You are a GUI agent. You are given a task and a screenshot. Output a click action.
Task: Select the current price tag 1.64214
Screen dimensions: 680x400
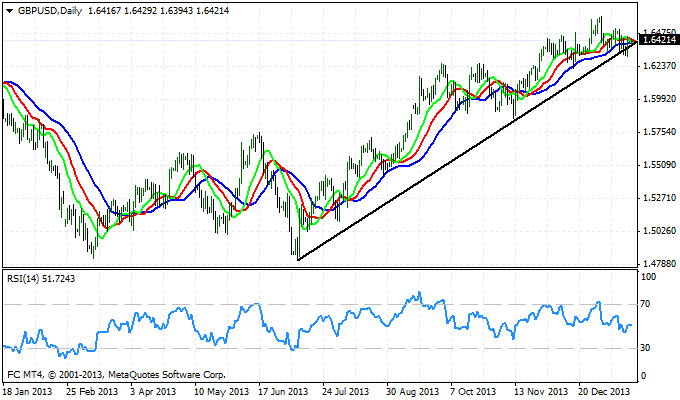coord(660,40)
